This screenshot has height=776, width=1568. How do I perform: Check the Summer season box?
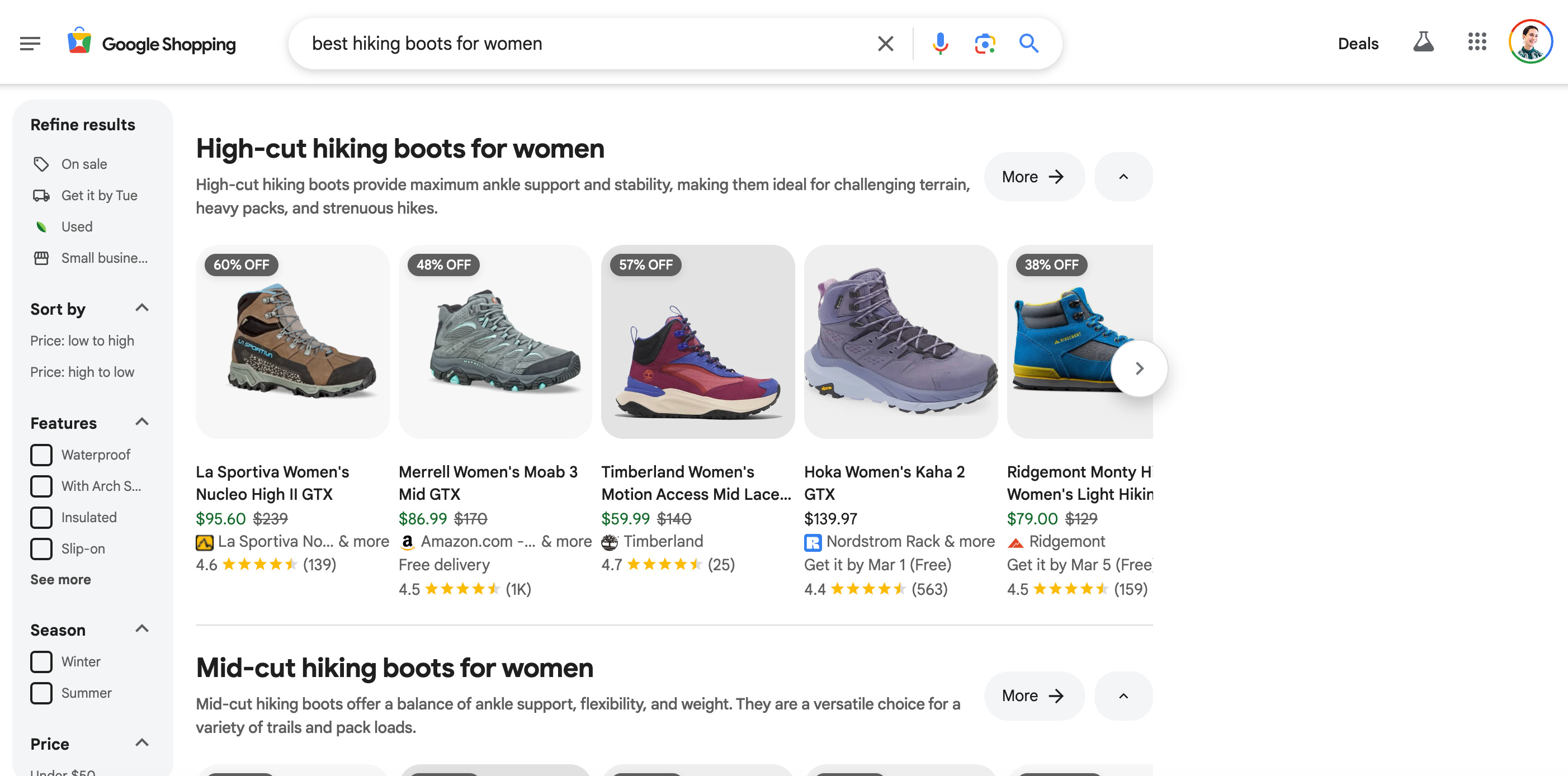click(41, 693)
